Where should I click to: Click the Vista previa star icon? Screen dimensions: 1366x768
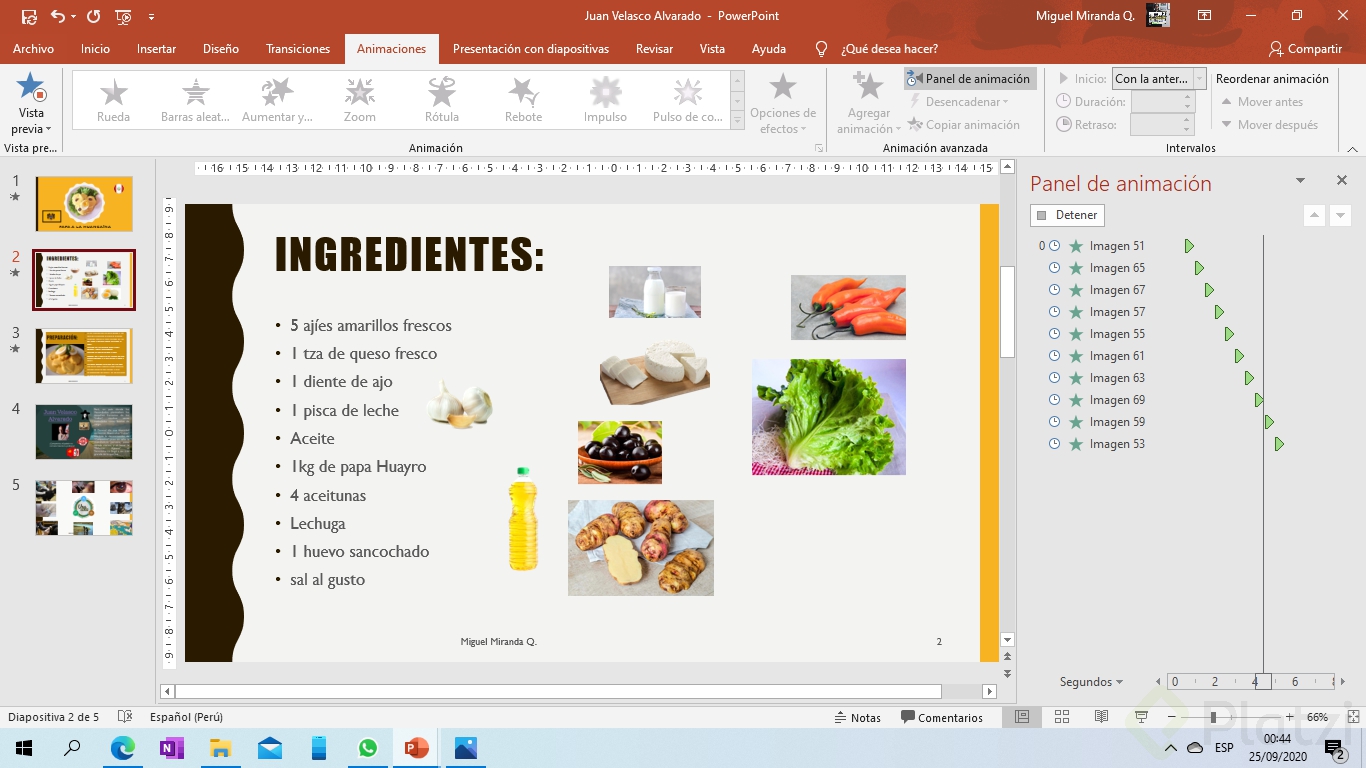coord(31,88)
